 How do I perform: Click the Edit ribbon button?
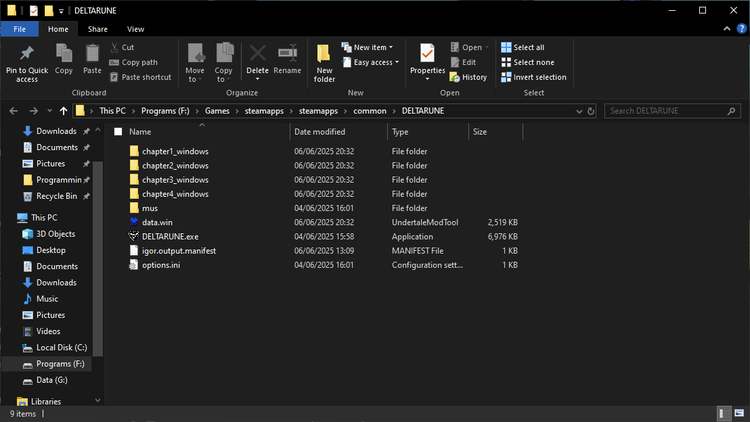(x=463, y=62)
